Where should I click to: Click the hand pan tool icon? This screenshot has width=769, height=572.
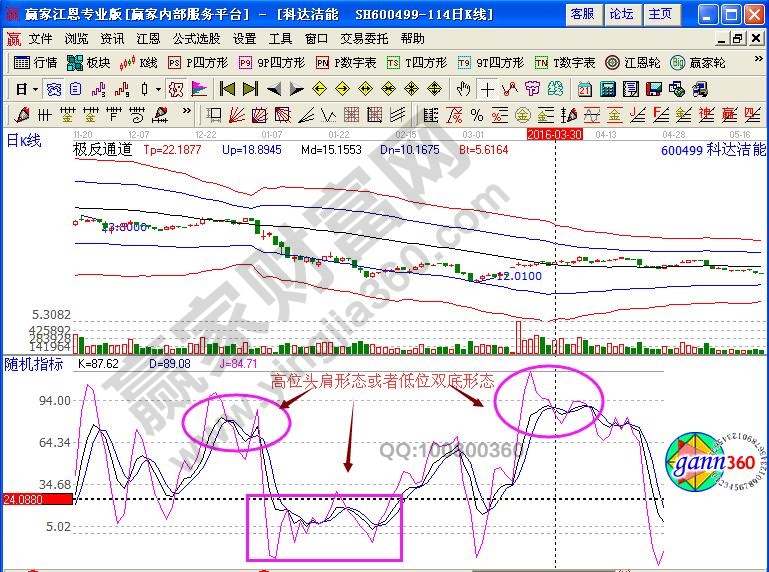463,88
